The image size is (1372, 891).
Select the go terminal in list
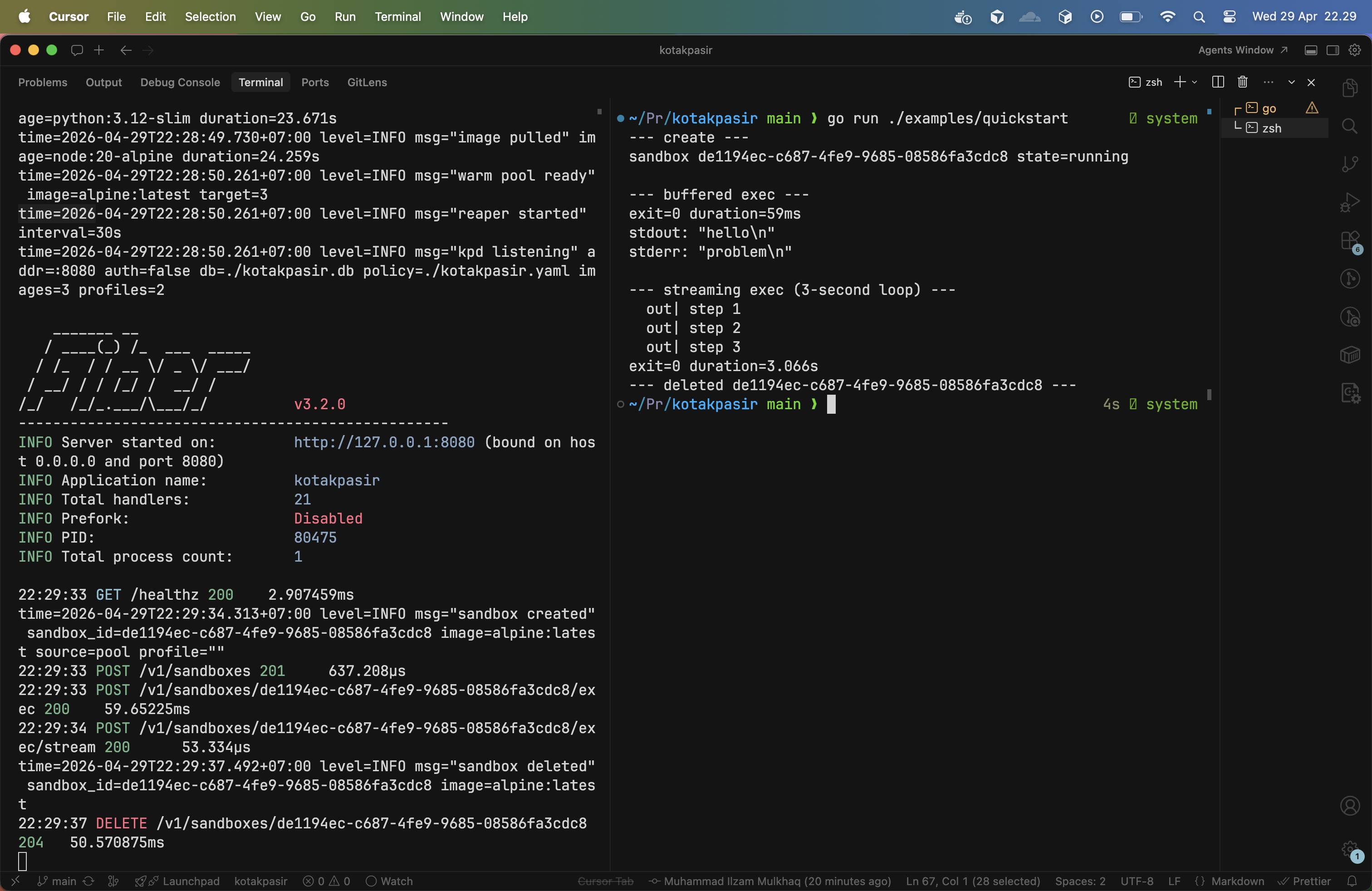(1268, 108)
